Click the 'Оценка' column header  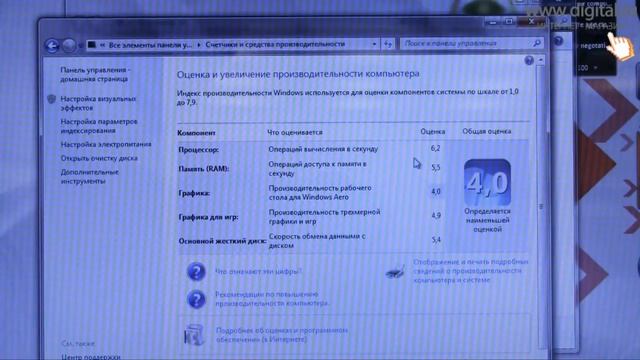433,131
